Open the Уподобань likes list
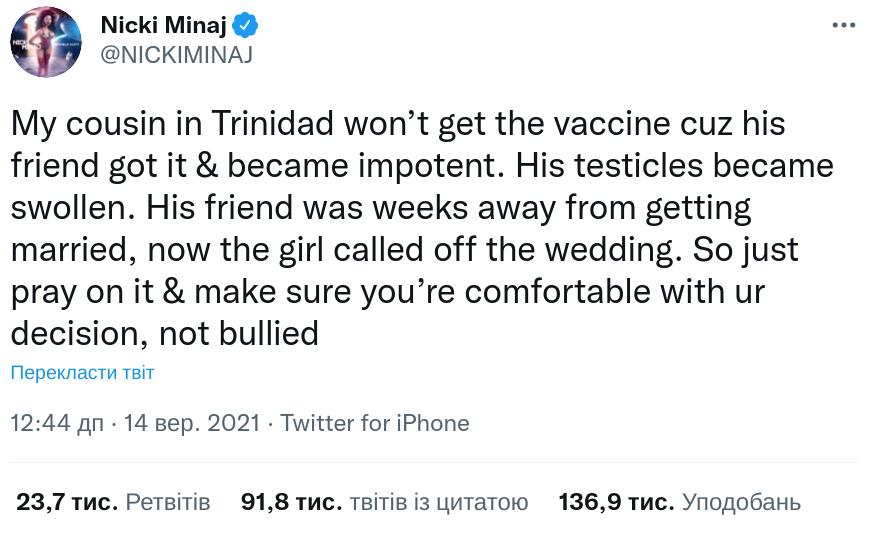 point(741,501)
